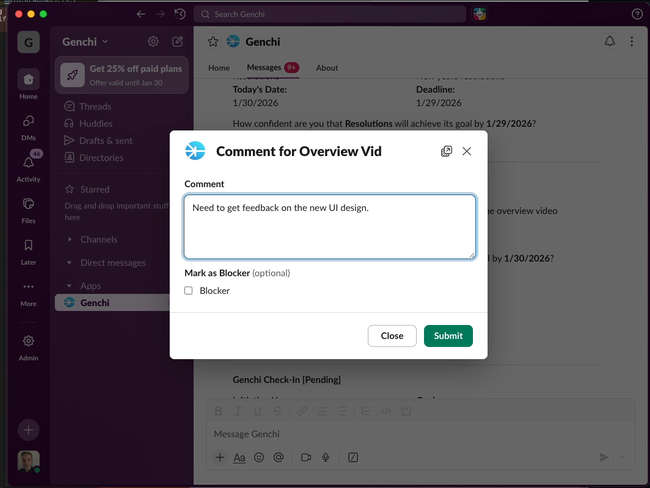Open the 25% off paid plans banner

tap(122, 75)
